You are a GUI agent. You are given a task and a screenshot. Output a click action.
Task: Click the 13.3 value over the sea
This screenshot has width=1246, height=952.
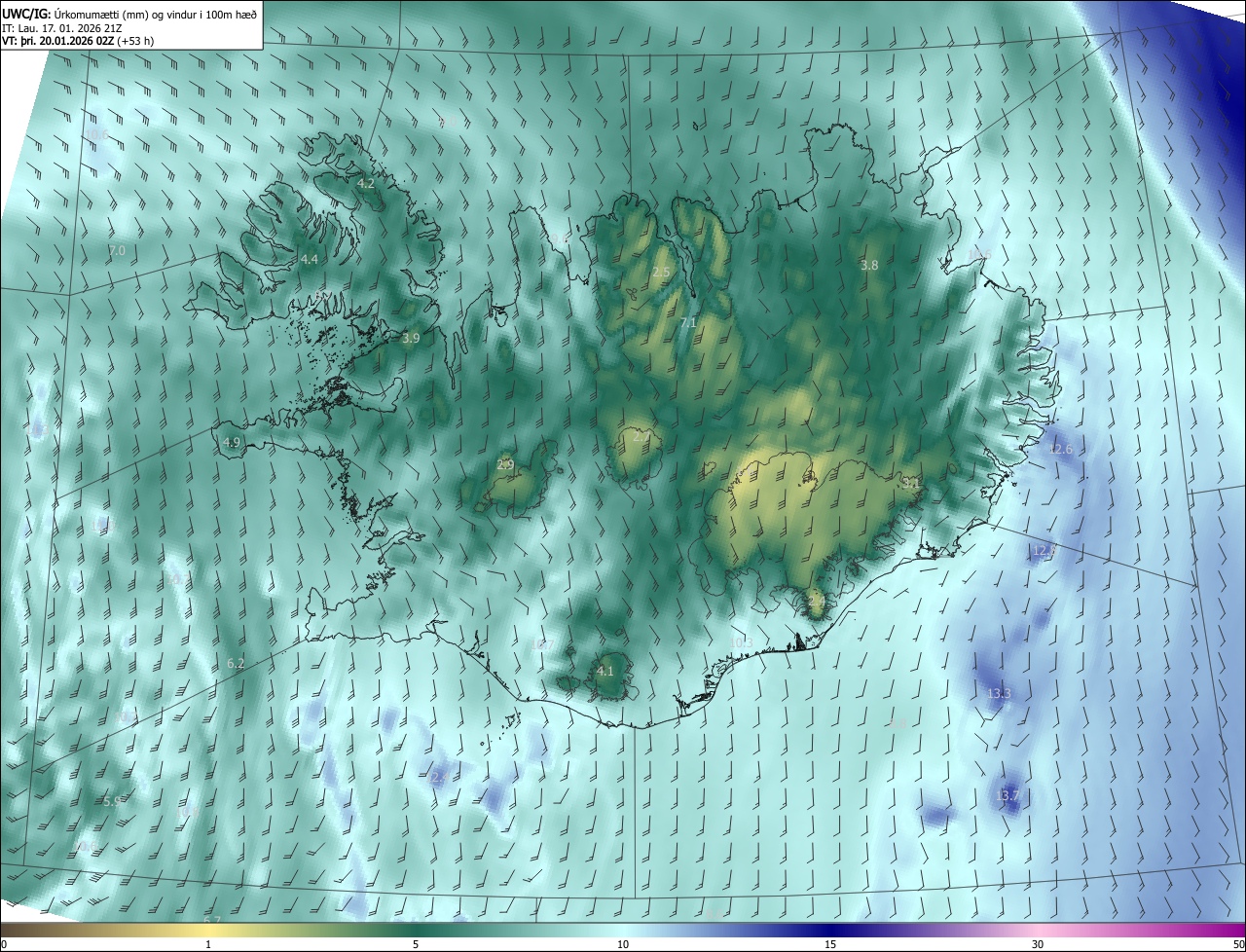point(1000,694)
